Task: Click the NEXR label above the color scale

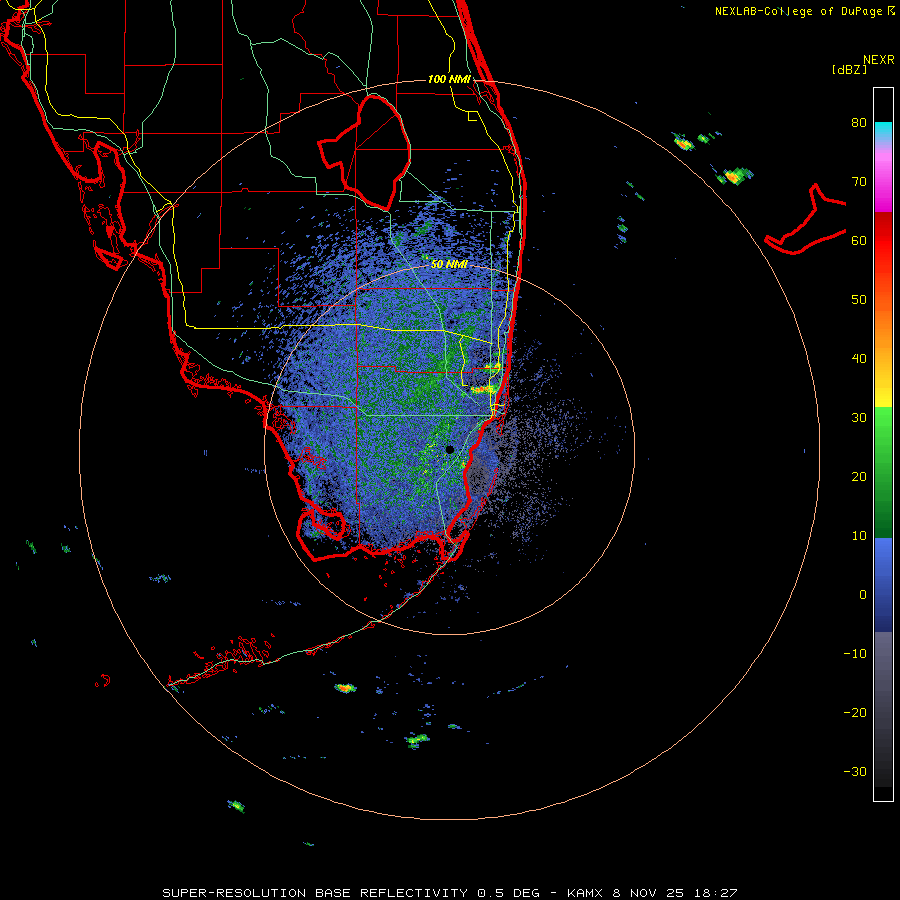Action: click(878, 60)
